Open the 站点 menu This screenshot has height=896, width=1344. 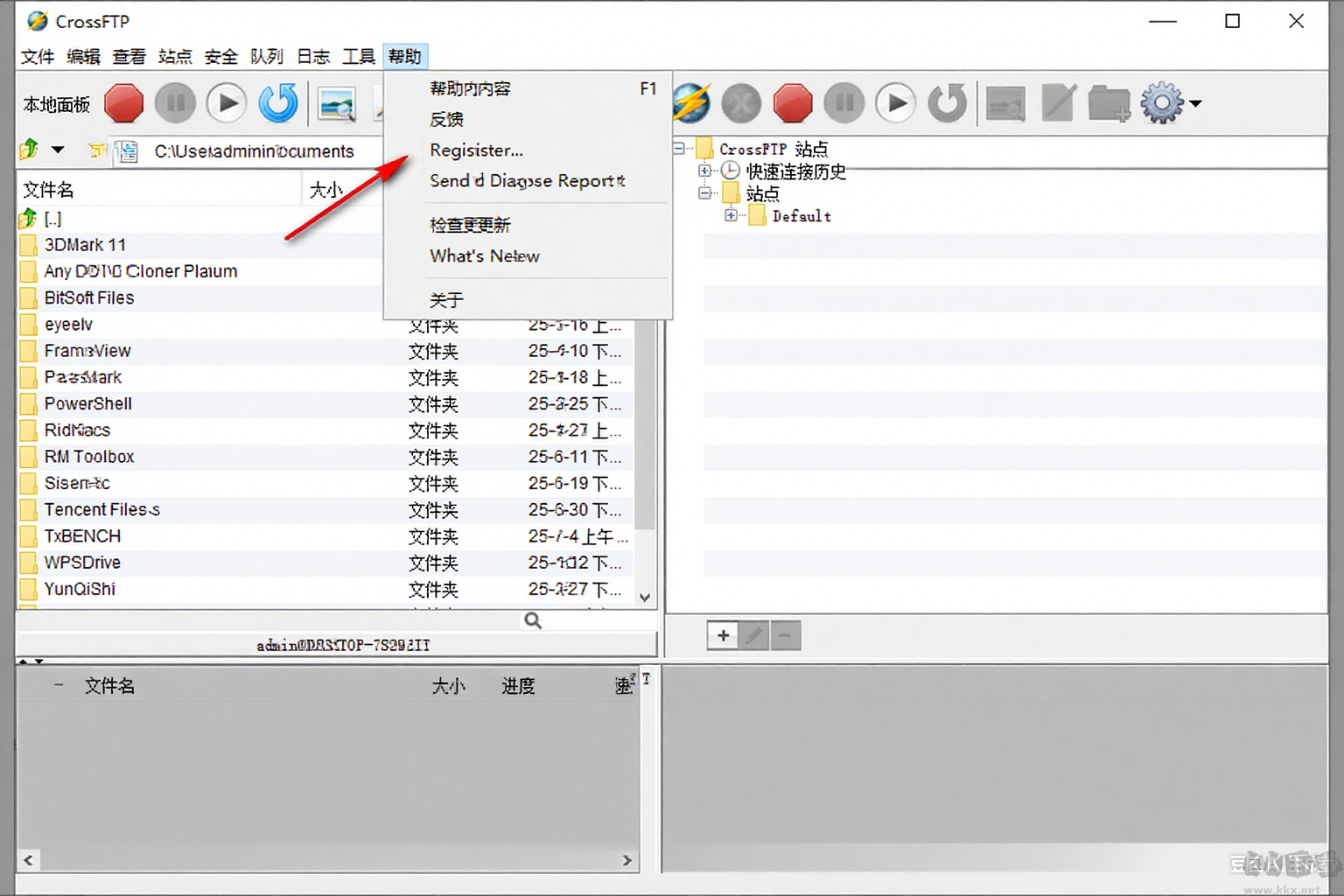(x=175, y=57)
